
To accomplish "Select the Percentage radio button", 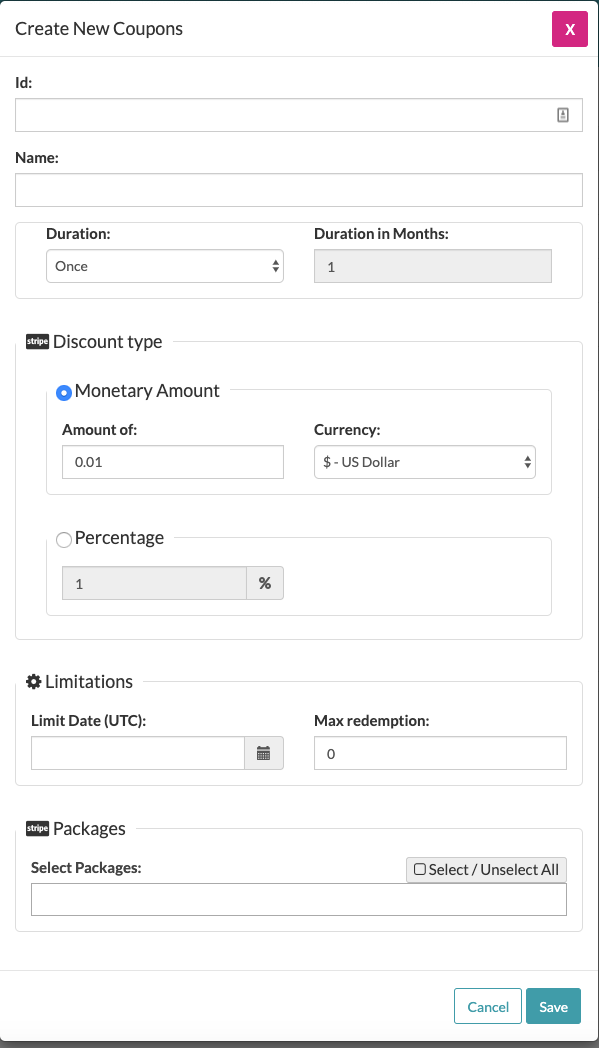I will [64, 540].
